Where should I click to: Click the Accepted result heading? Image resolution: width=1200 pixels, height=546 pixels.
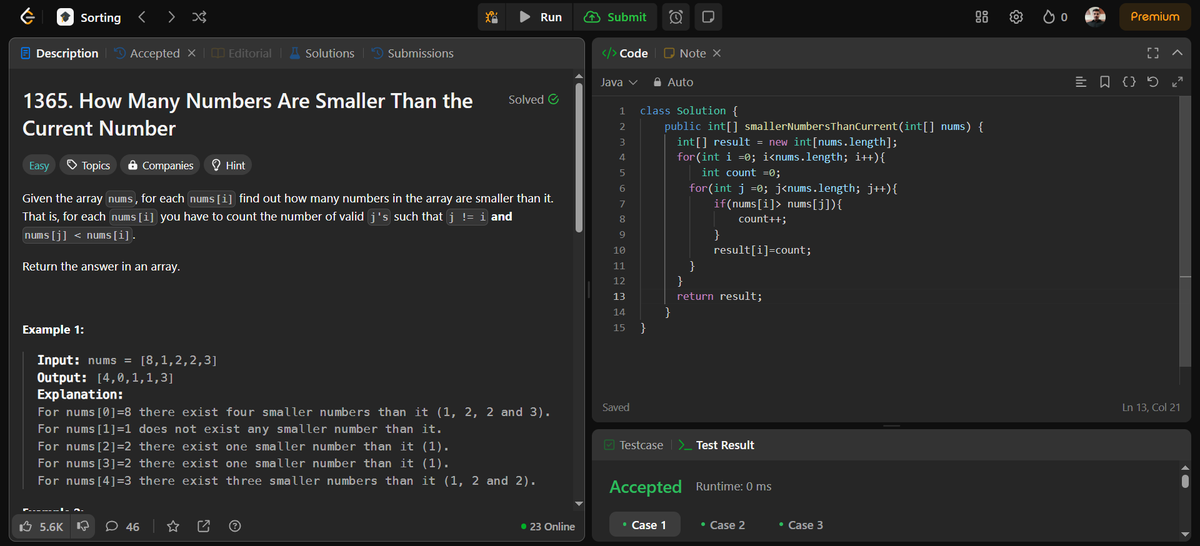click(x=645, y=487)
